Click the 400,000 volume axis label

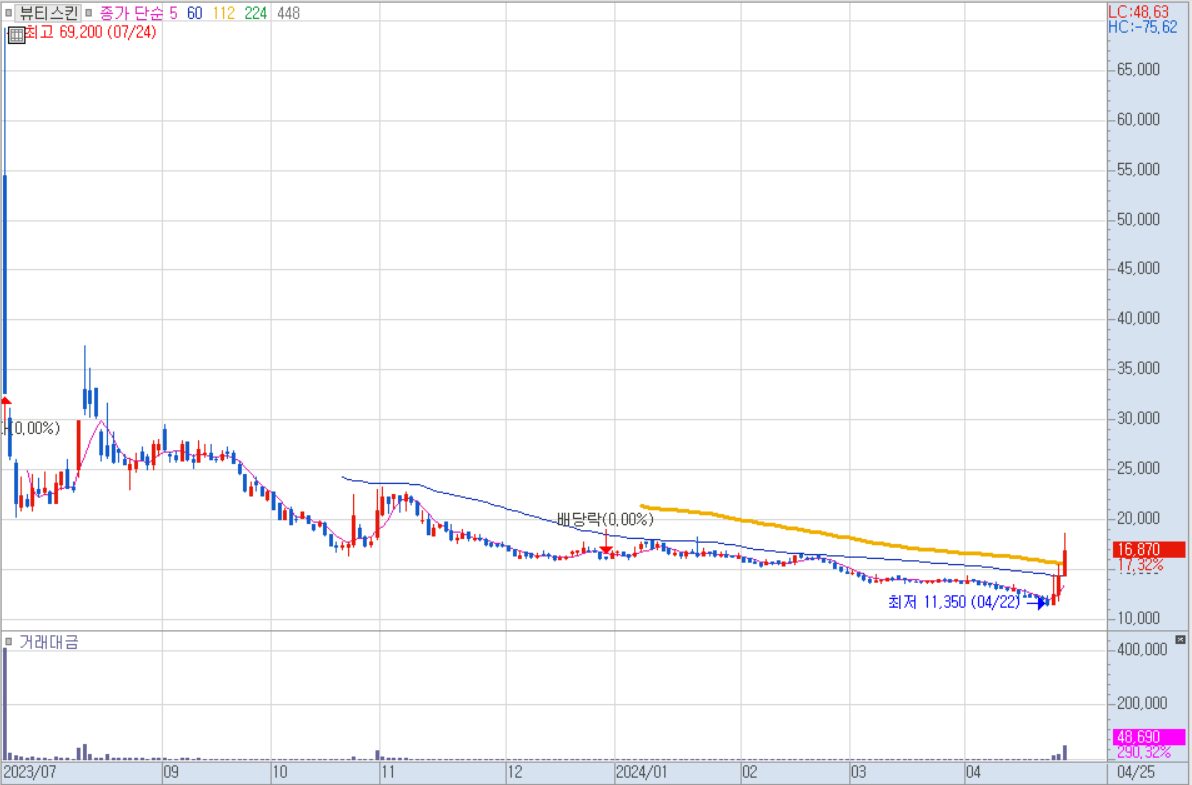tap(1142, 650)
